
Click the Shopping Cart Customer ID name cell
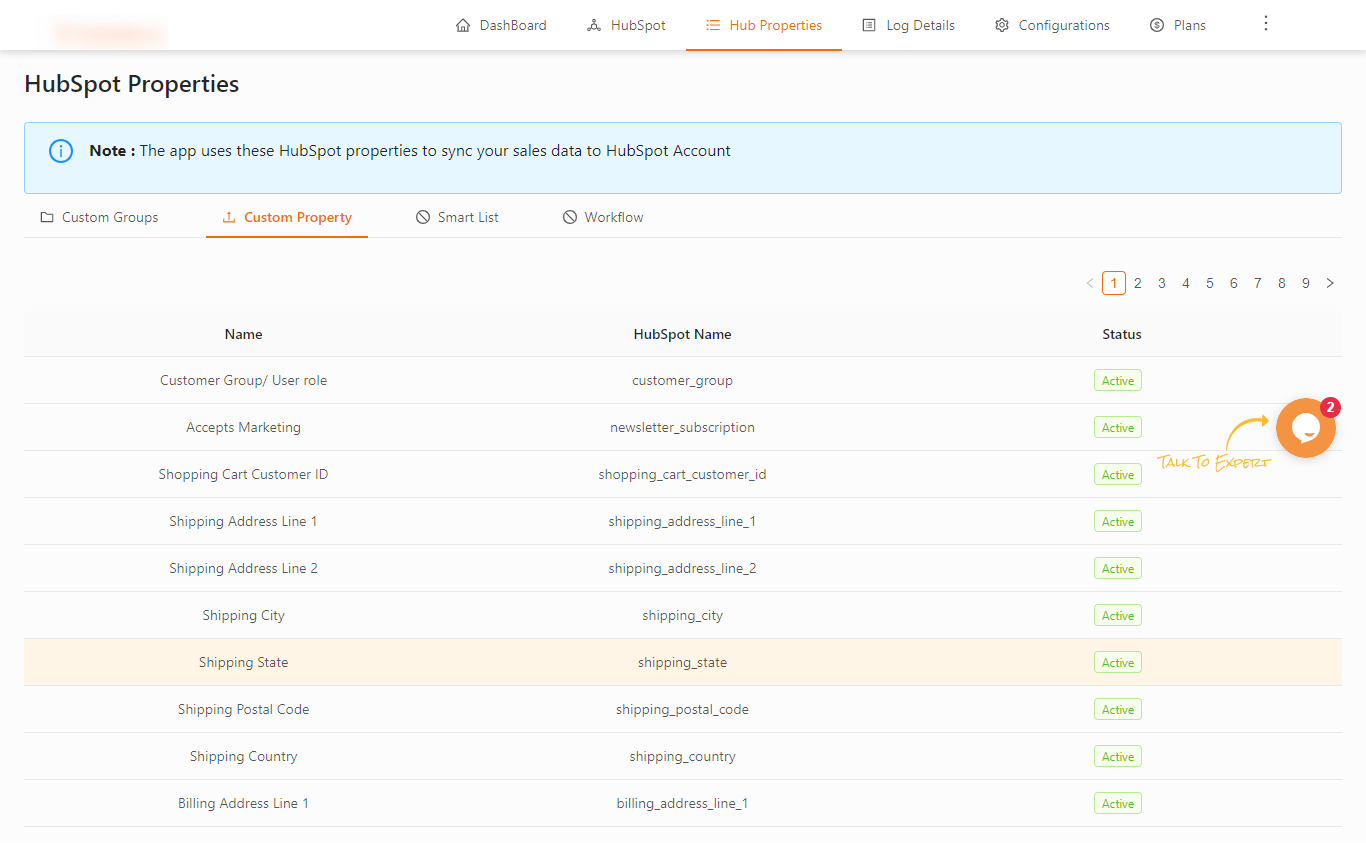tap(243, 474)
